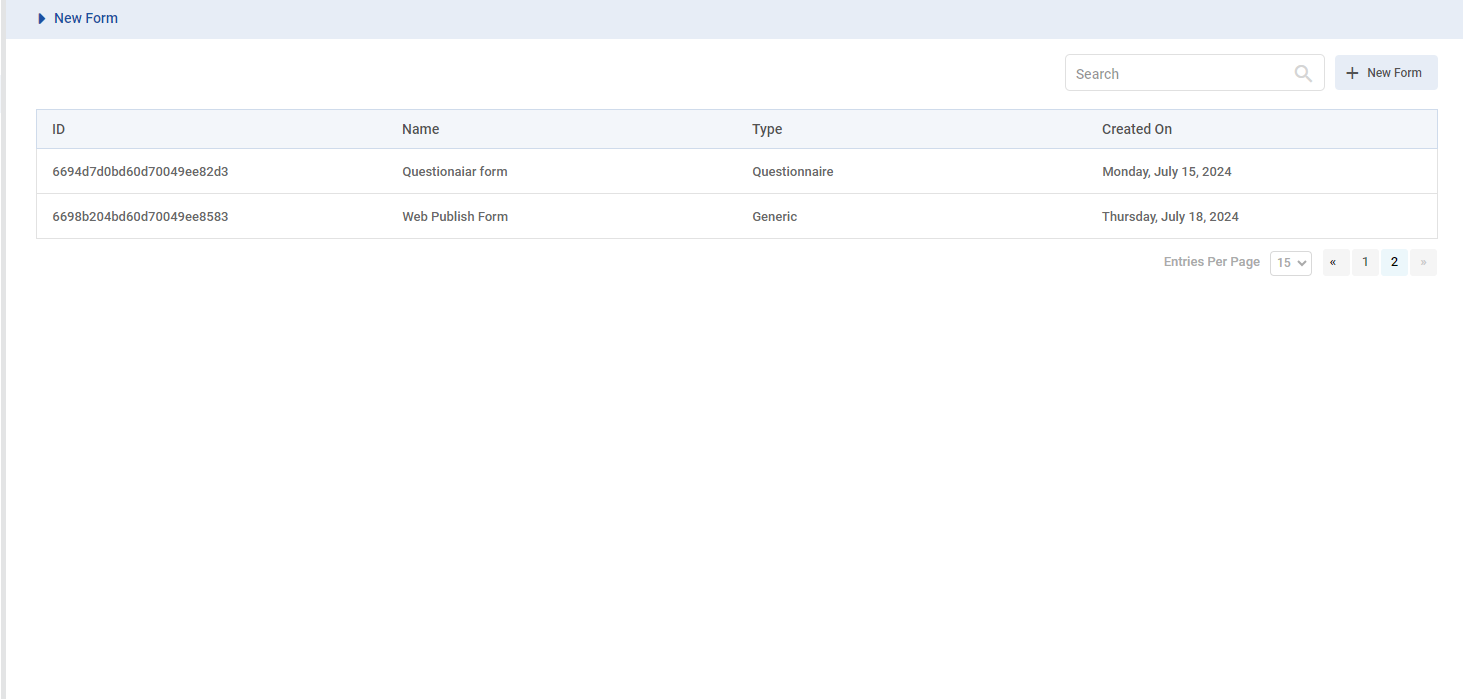Select page 2 in pagination
This screenshot has height=699, width=1463.
tap(1394, 262)
